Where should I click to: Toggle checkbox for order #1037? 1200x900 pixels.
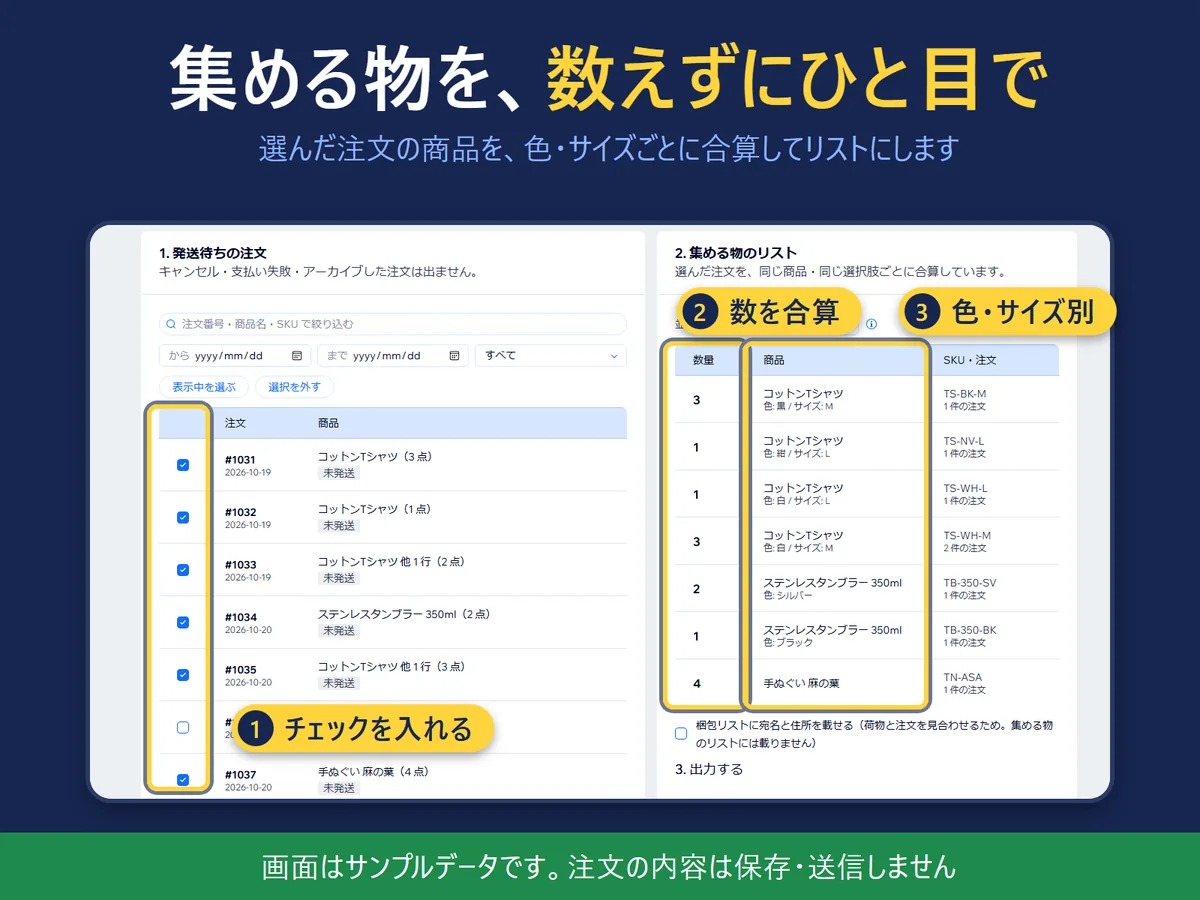183,779
